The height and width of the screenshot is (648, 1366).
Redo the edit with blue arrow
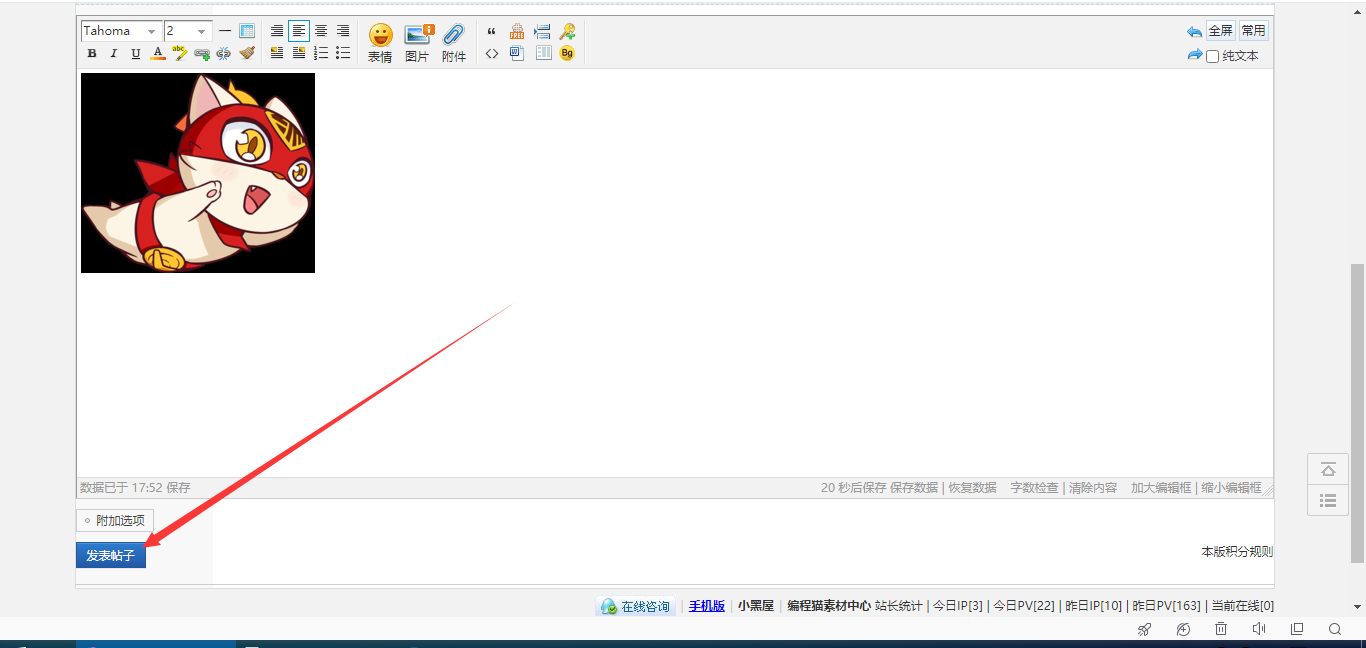pyautogui.click(x=1194, y=55)
